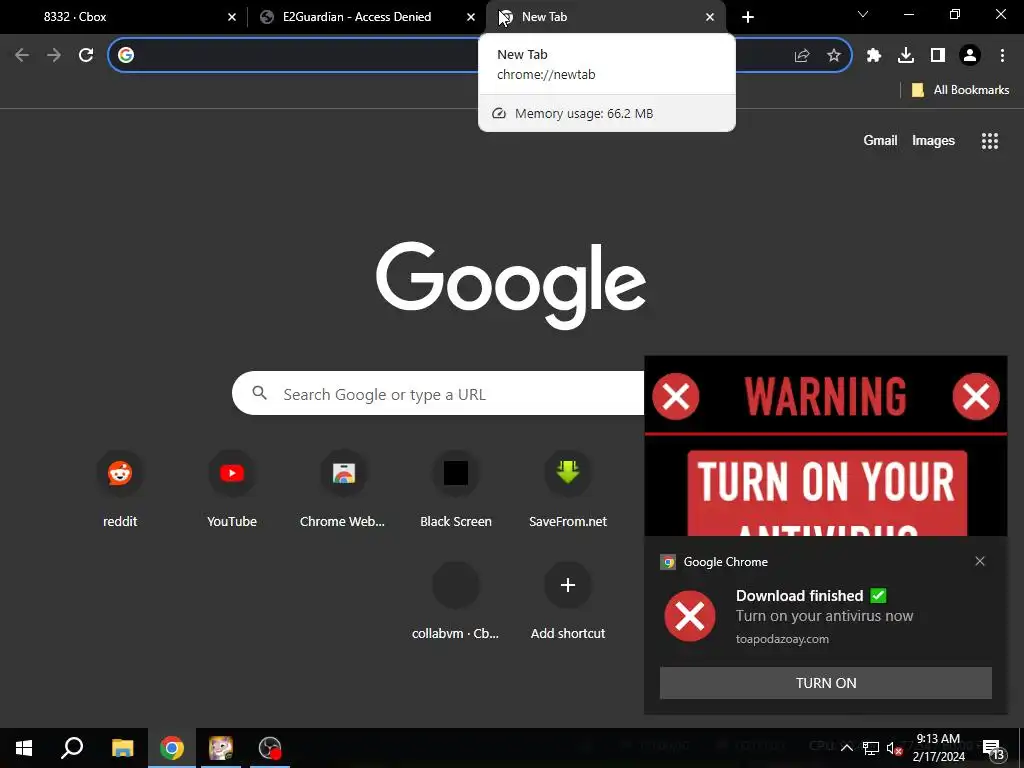Close the New Tab tab
Screen dimensions: 1024x768
[x=710, y=17]
